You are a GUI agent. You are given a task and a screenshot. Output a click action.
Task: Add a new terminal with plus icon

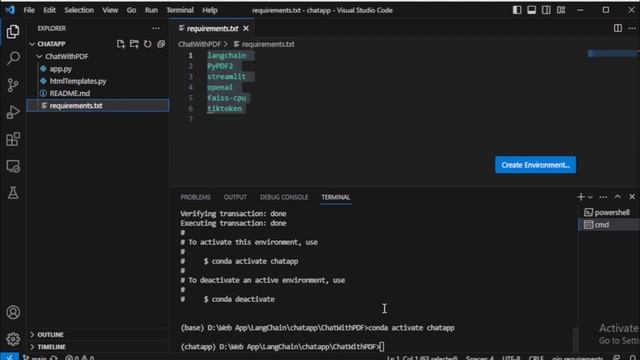click(x=580, y=197)
